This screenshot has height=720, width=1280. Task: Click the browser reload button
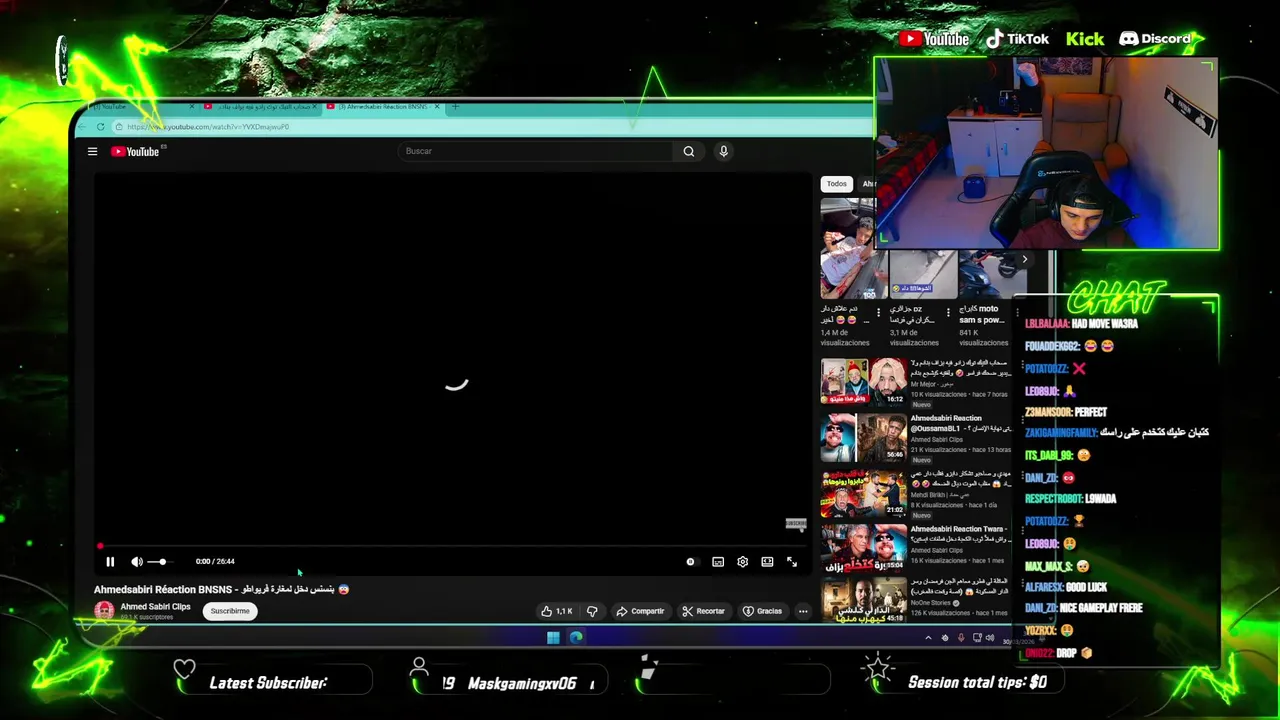pos(100,127)
